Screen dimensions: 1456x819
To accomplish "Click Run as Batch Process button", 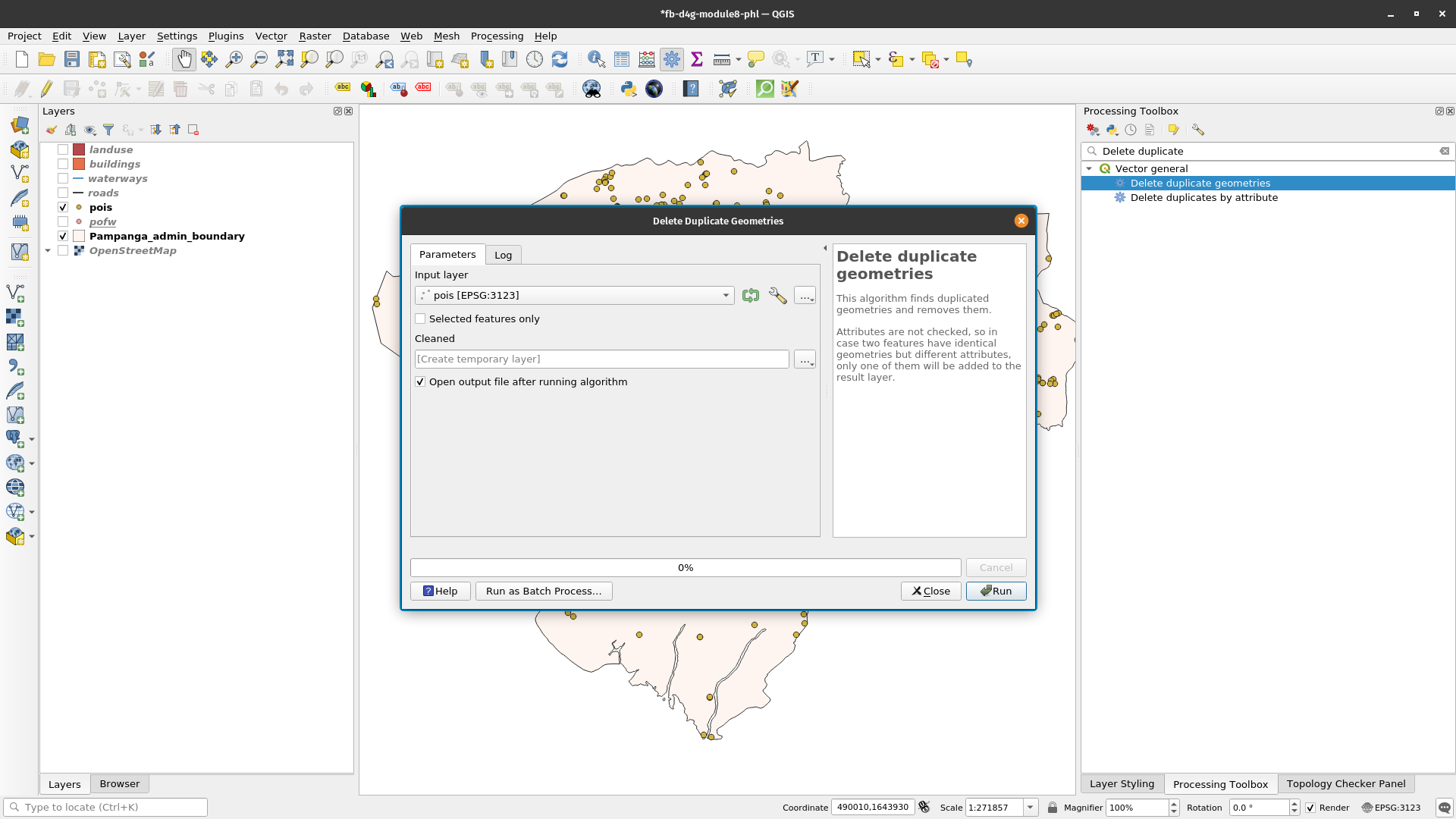I will [x=544, y=590].
